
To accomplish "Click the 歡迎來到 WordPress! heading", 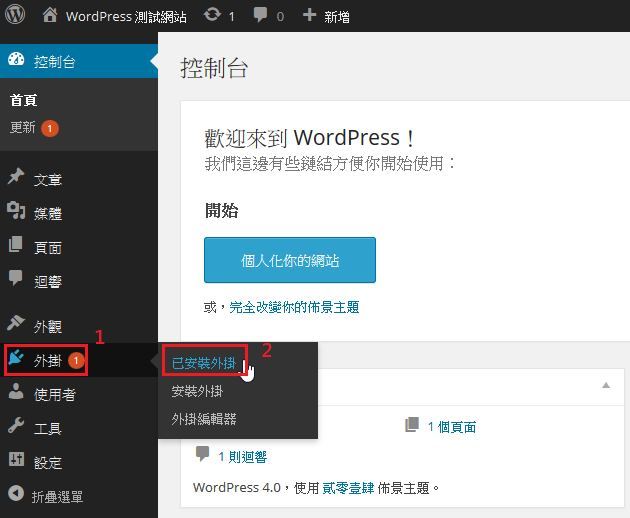I will (309, 138).
